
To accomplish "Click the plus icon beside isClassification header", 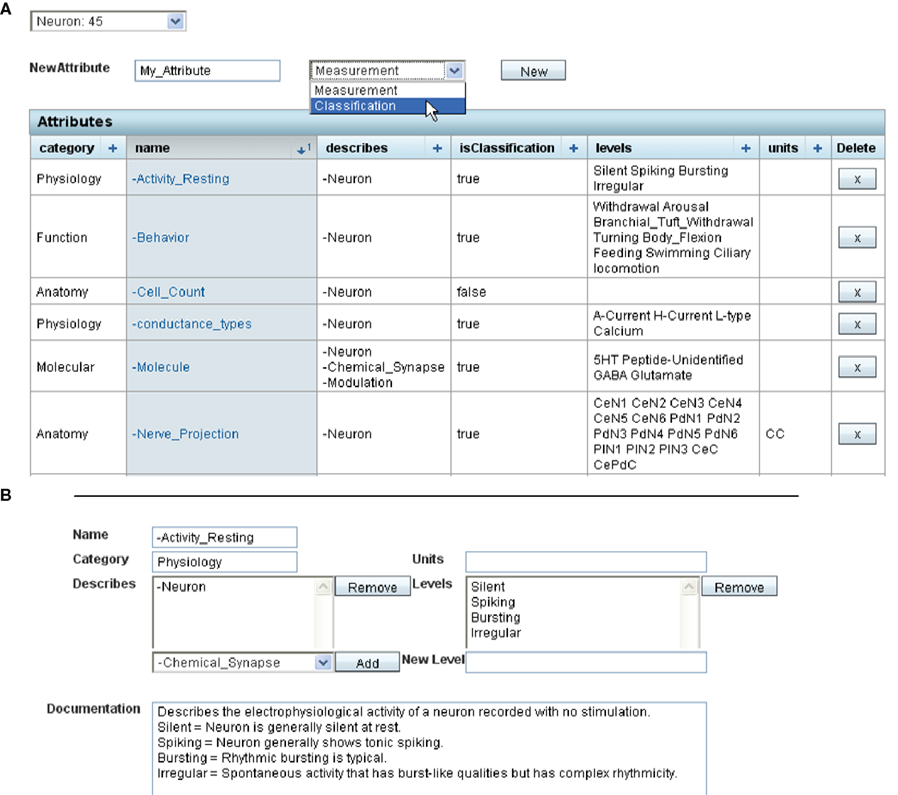I will (x=574, y=148).
